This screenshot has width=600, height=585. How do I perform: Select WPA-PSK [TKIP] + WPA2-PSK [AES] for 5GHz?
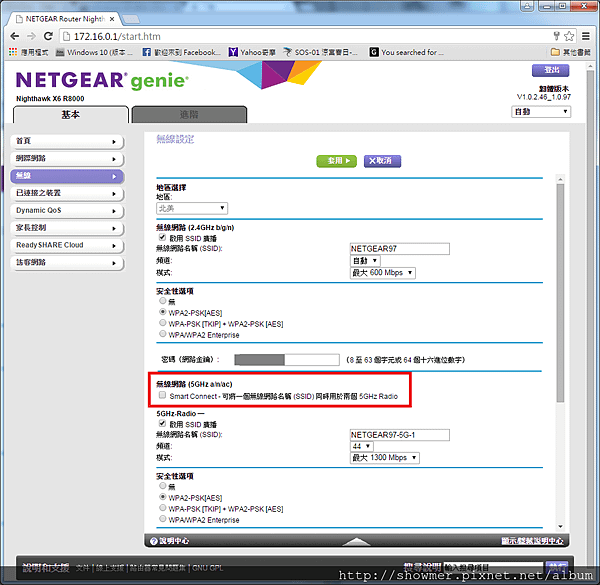point(163,508)
